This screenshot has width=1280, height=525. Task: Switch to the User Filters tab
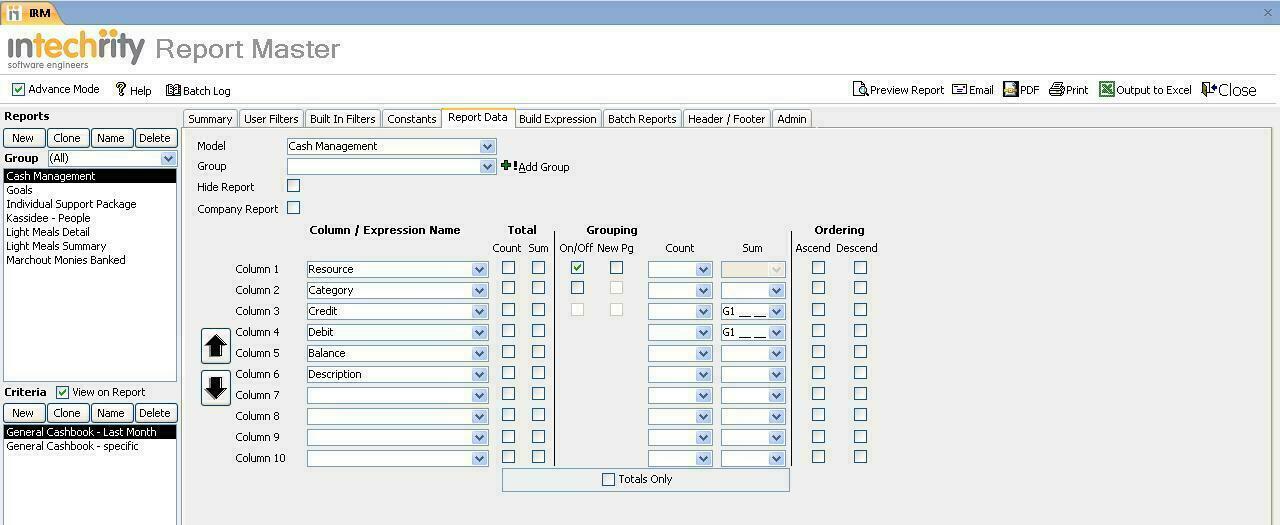pyautogui.click(x=271, y=119)
